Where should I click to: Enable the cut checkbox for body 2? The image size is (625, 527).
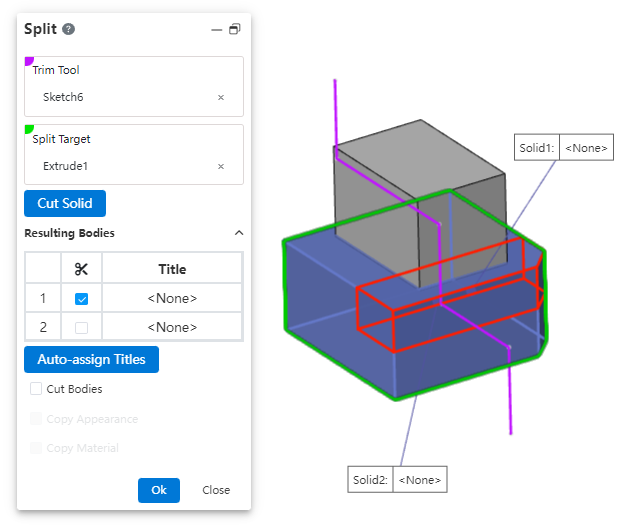pos(82,327)
